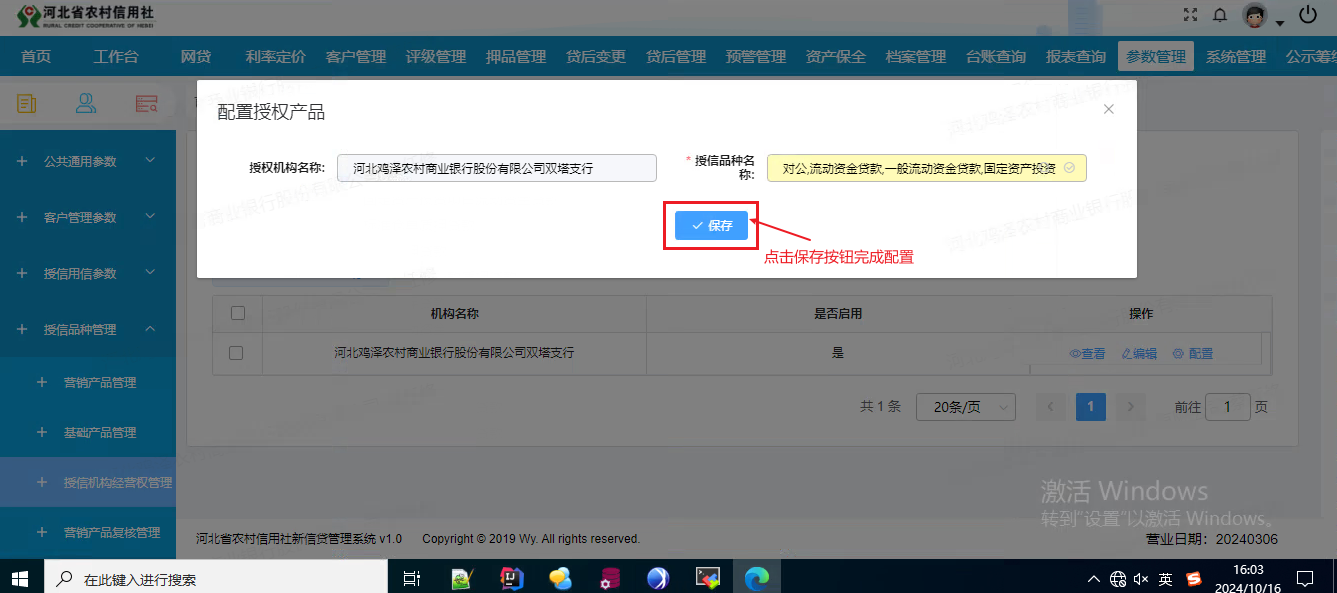
Task: Open the system clipboard icon in the taskbar tray
Action: [1305, 578]
